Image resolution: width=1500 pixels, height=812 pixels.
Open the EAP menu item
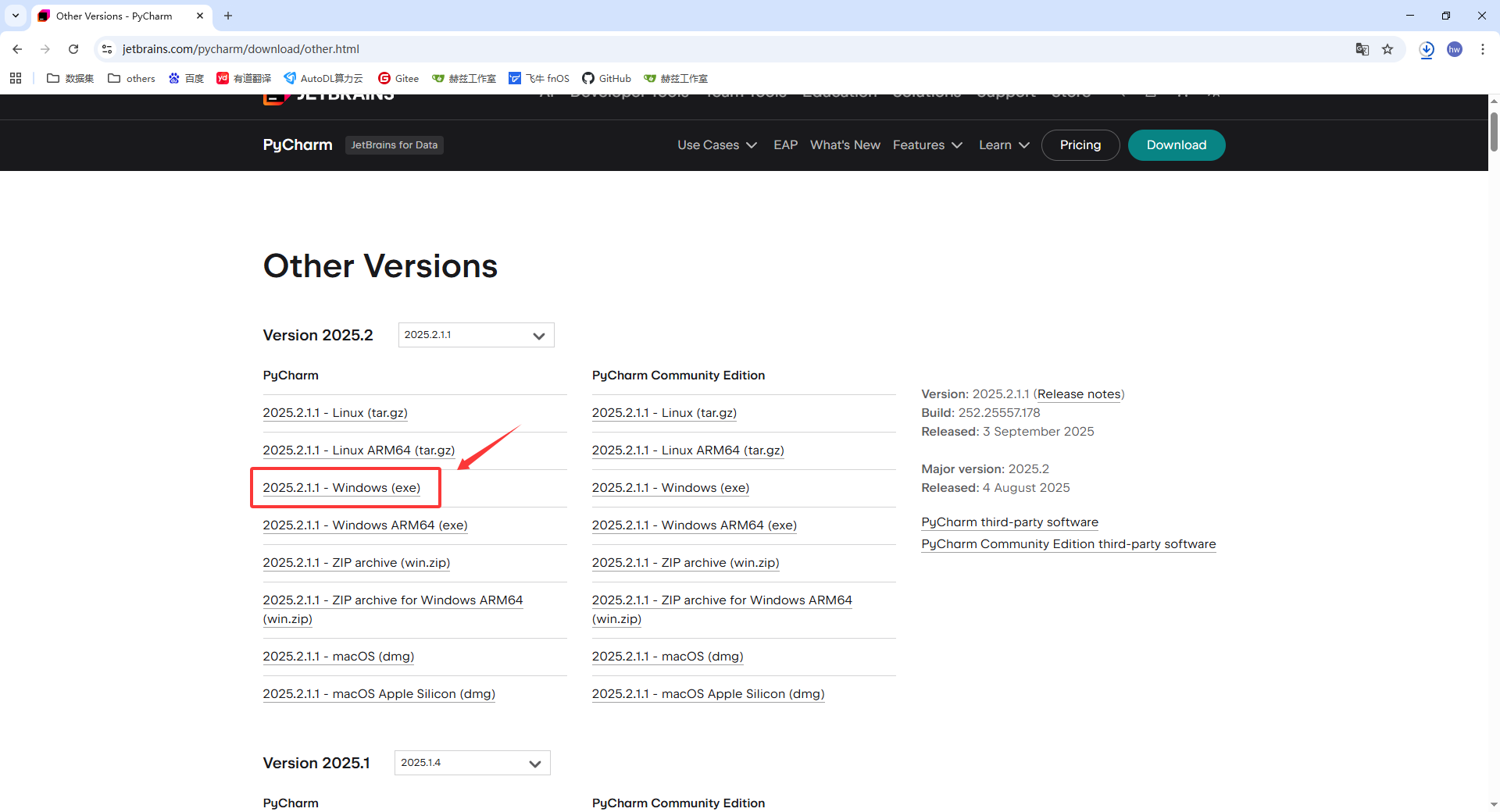(785, 145)
